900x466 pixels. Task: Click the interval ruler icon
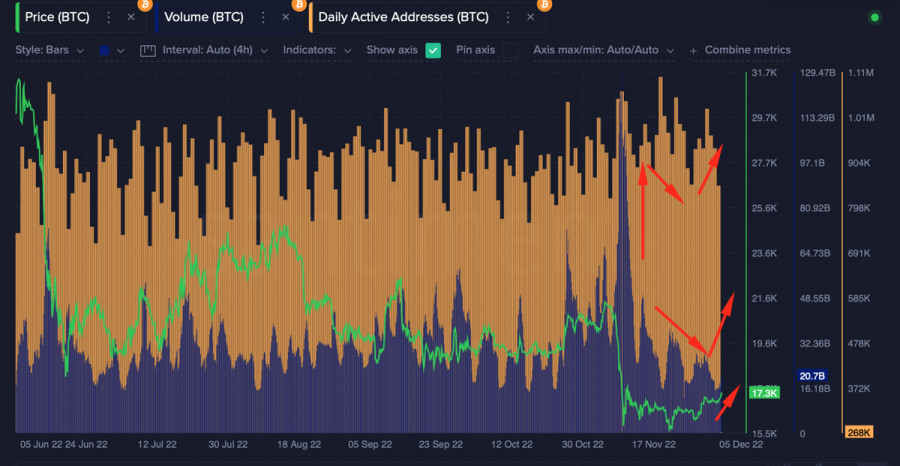(x=148, y=50)
